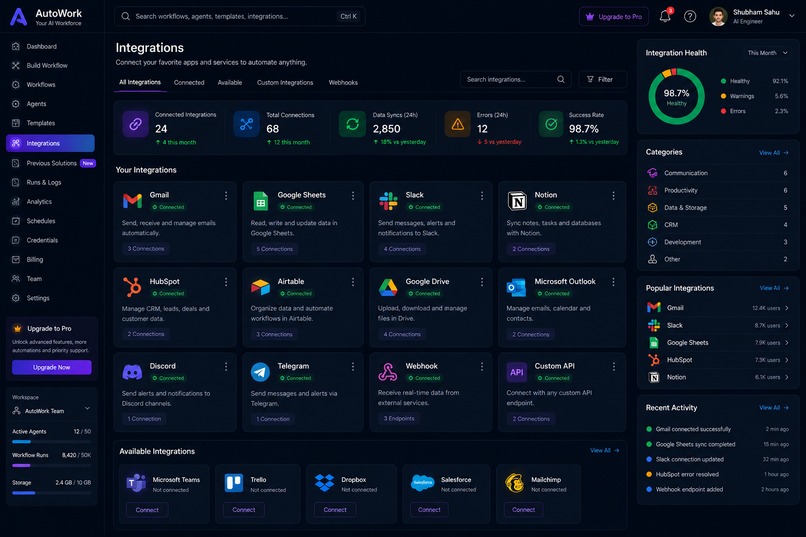This screenshot has height=537, width=806.
Task: Click the Slack logo on Slack card
Action: click(x=388, y=201)
